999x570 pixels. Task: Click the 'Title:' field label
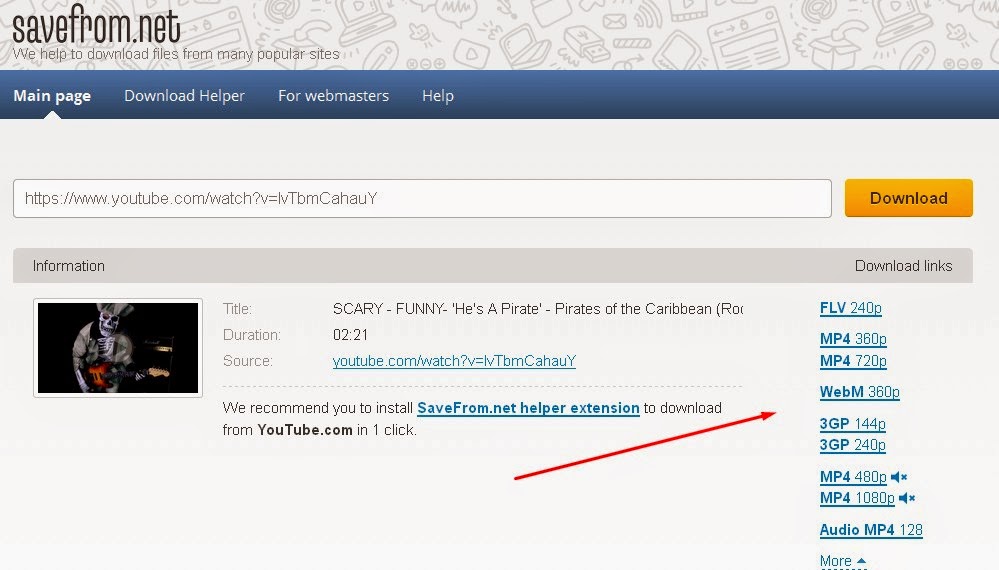pyautogui.click(x=238, y=309)
